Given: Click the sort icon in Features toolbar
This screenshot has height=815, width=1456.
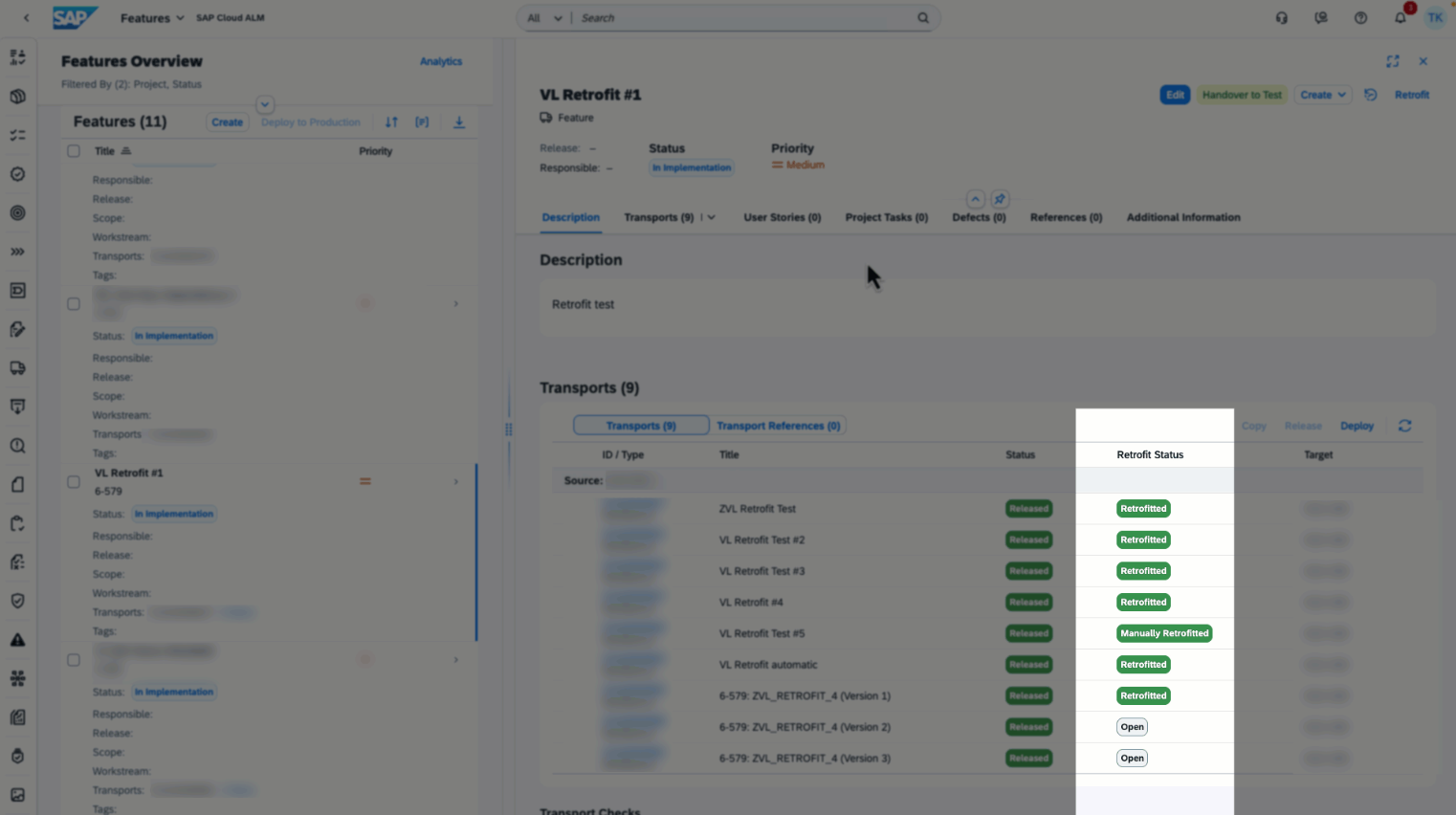Looking at the screenshot, I should 391,122.
